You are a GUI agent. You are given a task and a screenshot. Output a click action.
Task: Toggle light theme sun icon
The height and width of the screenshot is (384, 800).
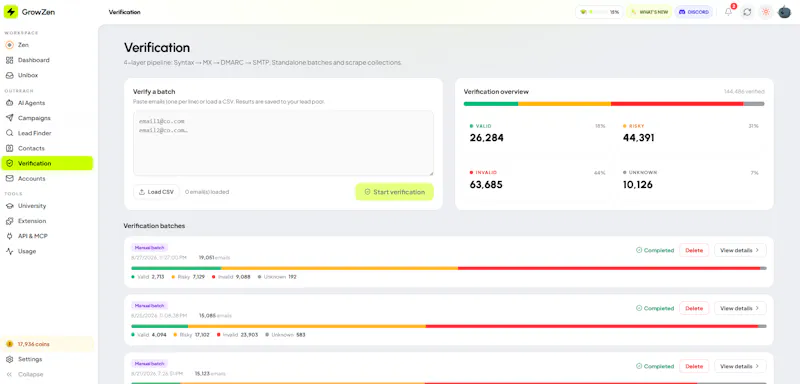click(765, 12)
